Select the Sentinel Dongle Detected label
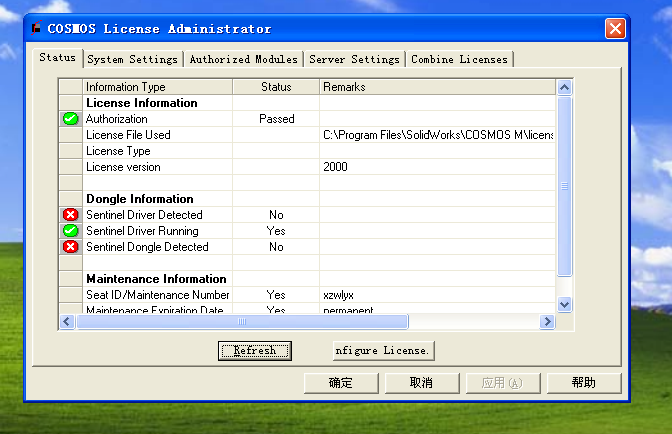This screenshot has width=672, height=434. pos(147,247)
